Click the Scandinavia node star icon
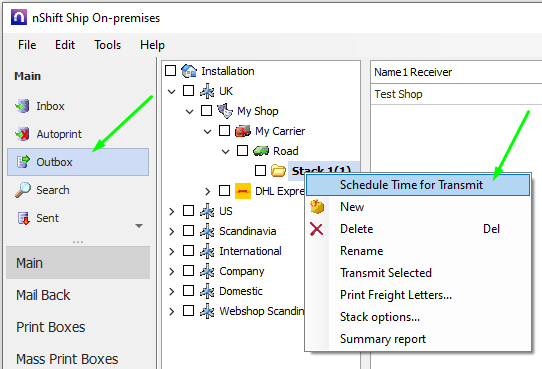The width and height of the screenshot is (542, 369). click(x=207, y=231)
